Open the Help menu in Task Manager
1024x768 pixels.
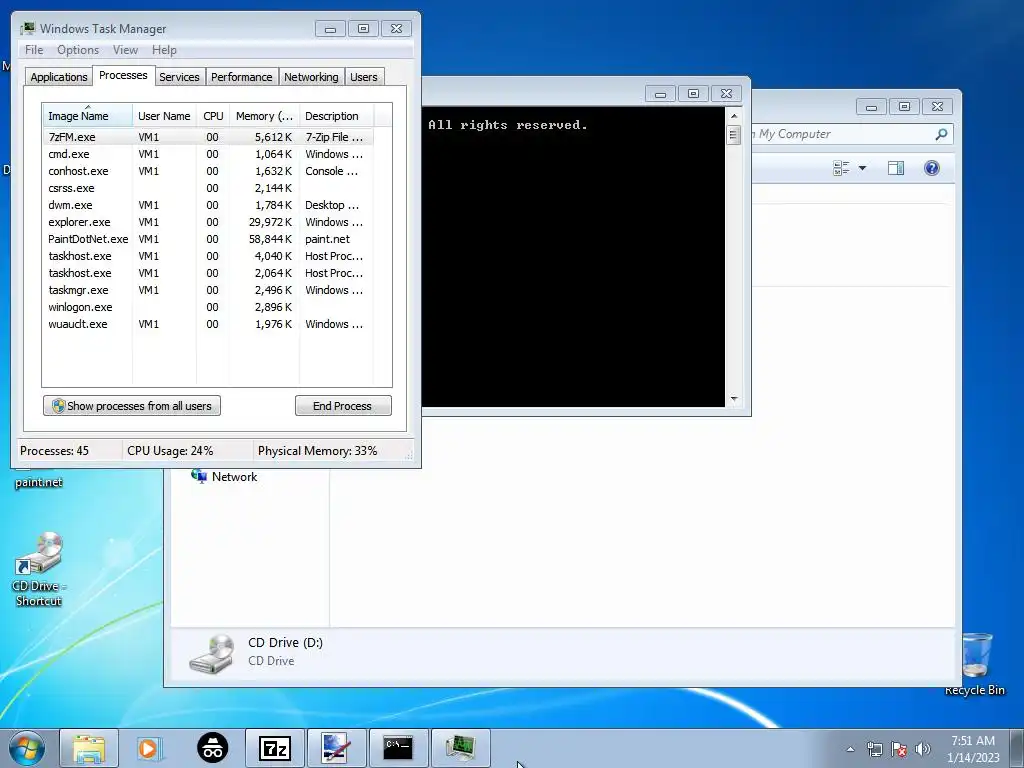164,50
